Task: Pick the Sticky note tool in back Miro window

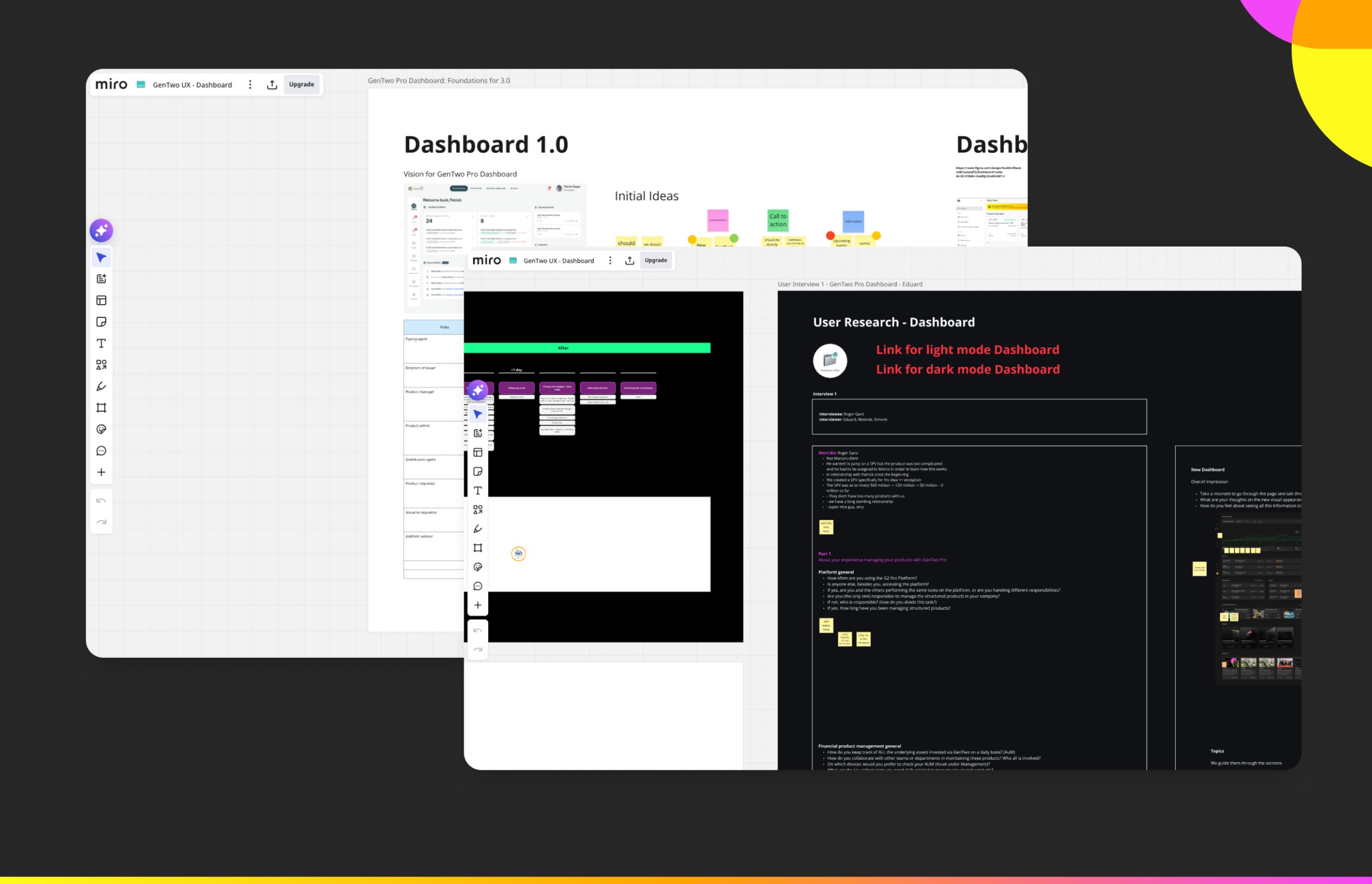Action: point(101,322)
